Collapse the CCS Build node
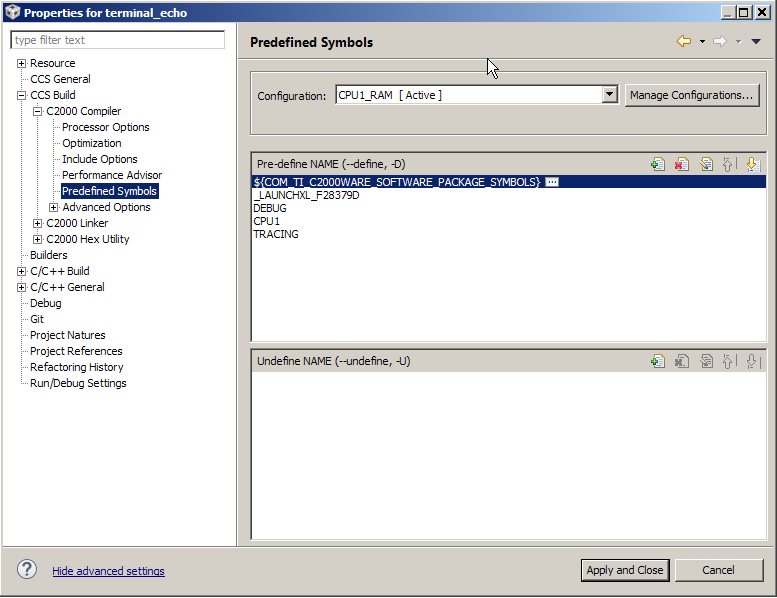 click(21, 95)
